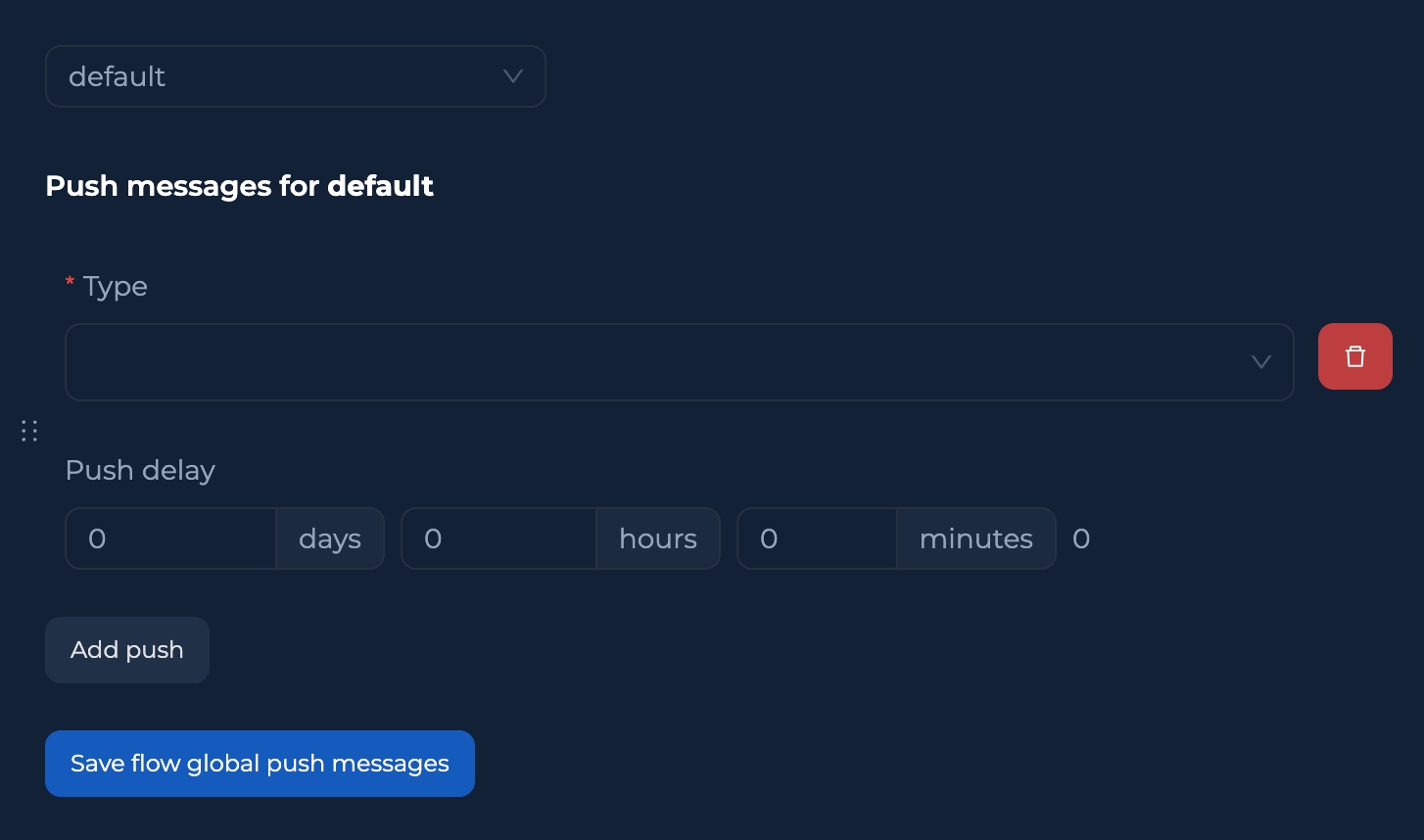Click the chevron arrow in the Type field
1424x840 pixels.
tap(1260, 362)
